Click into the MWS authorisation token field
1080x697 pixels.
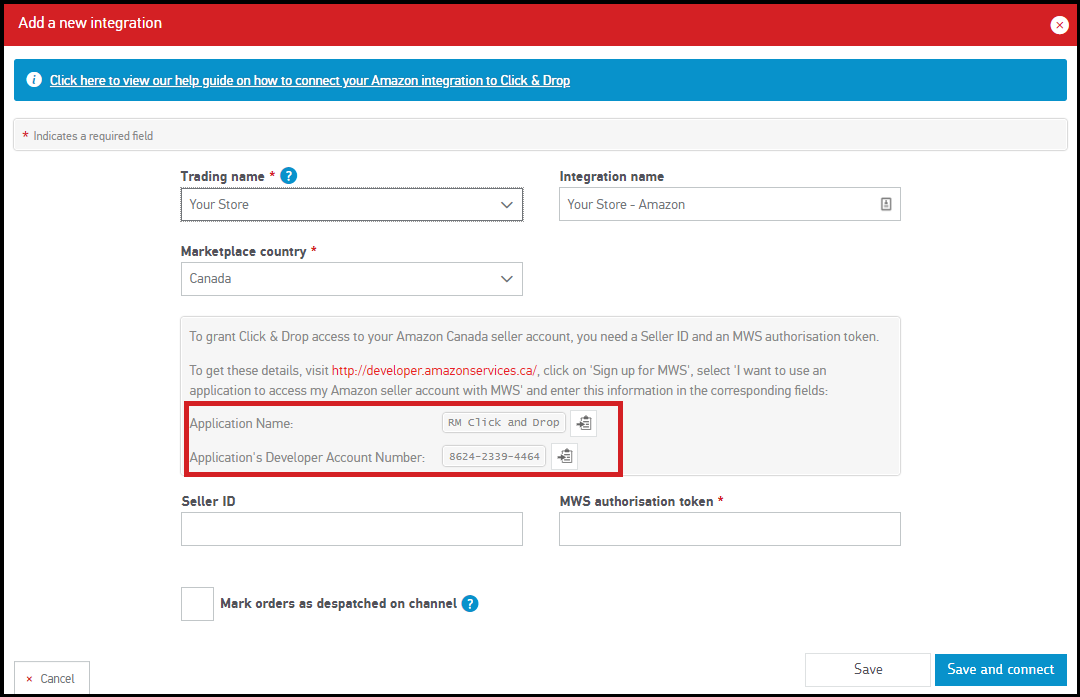pyautogui.click(x=729, y=529)
